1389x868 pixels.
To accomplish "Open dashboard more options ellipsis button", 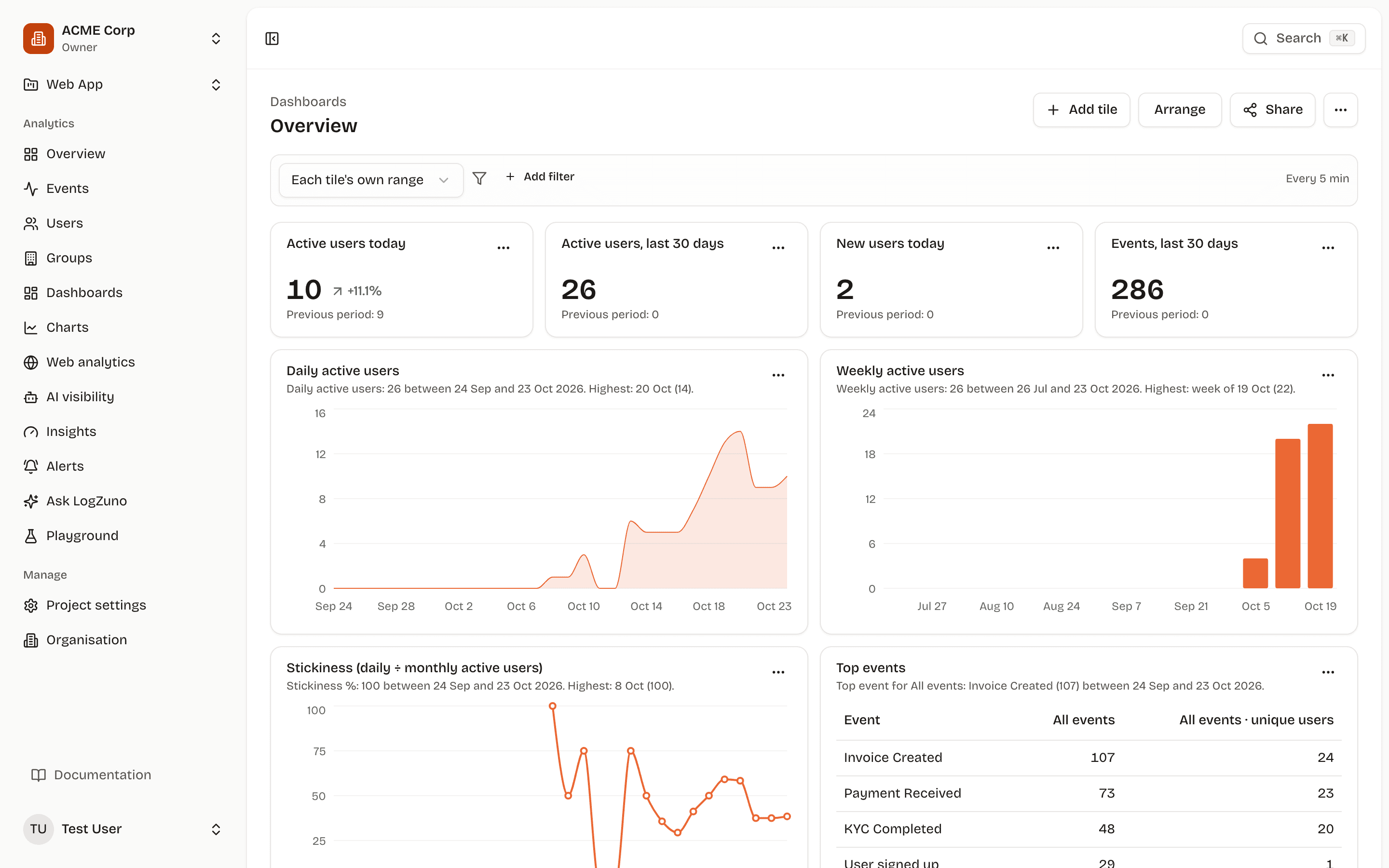I will coord(1341,109).
